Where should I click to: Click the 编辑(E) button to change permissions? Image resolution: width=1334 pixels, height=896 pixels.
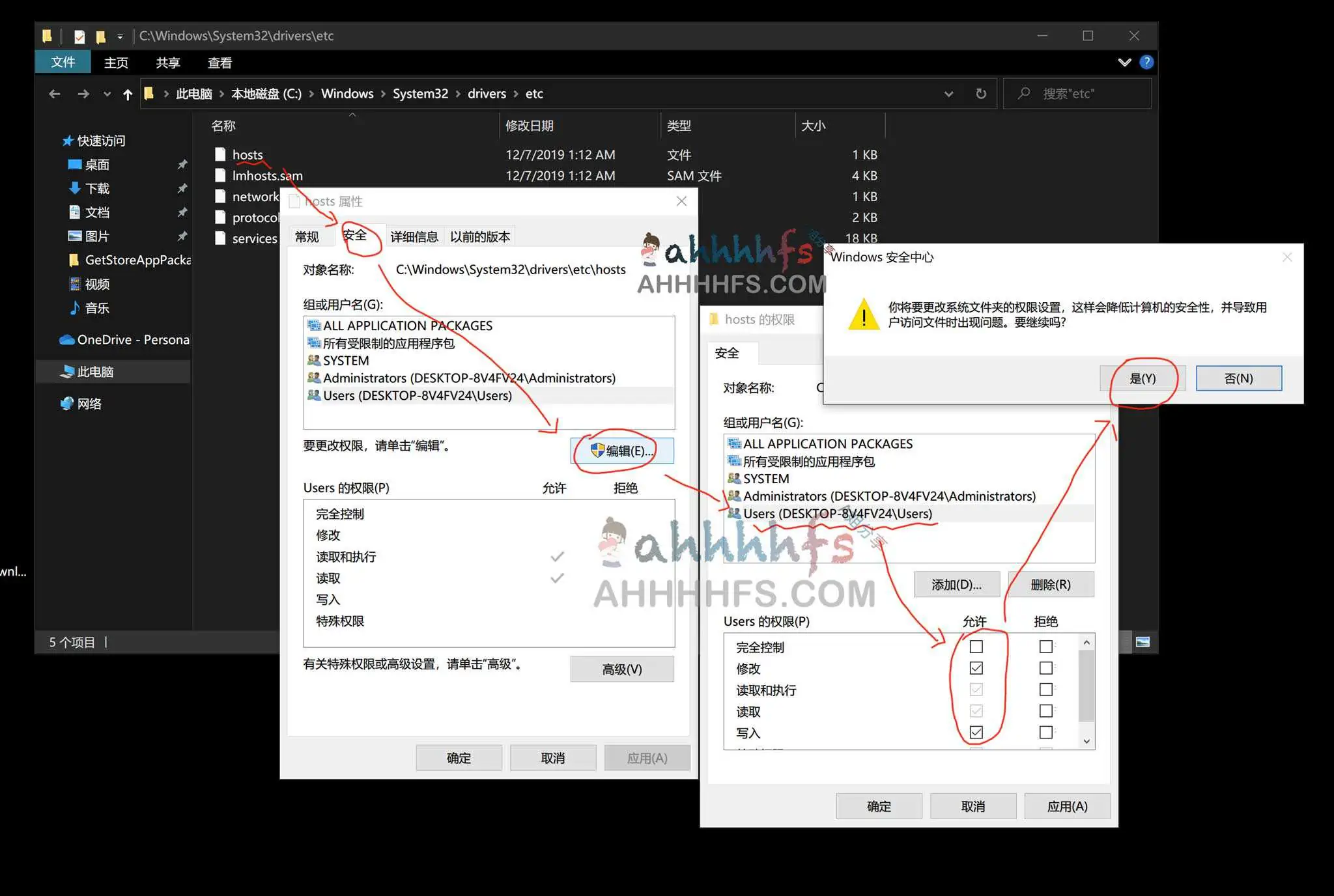pos(623,450)
